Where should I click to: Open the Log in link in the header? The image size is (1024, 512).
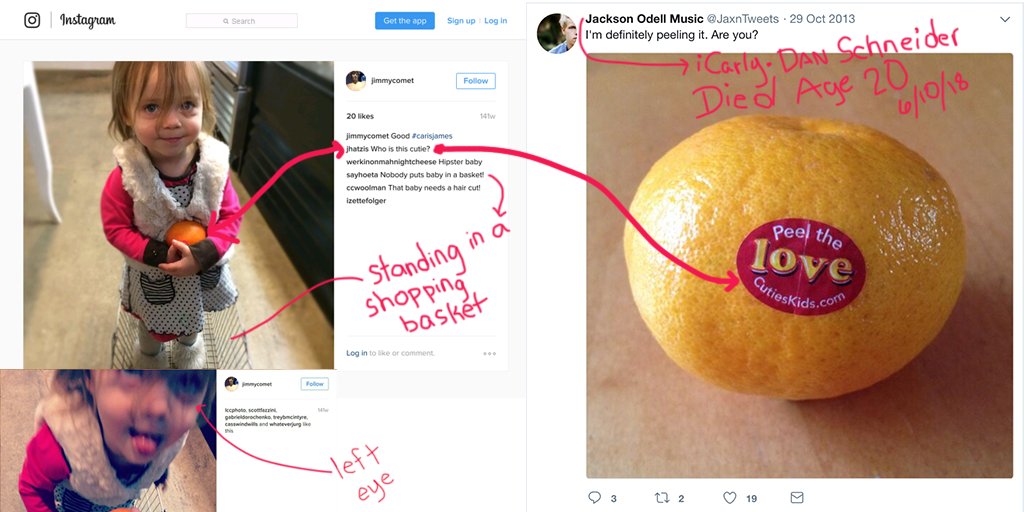(x=496, y=21)
